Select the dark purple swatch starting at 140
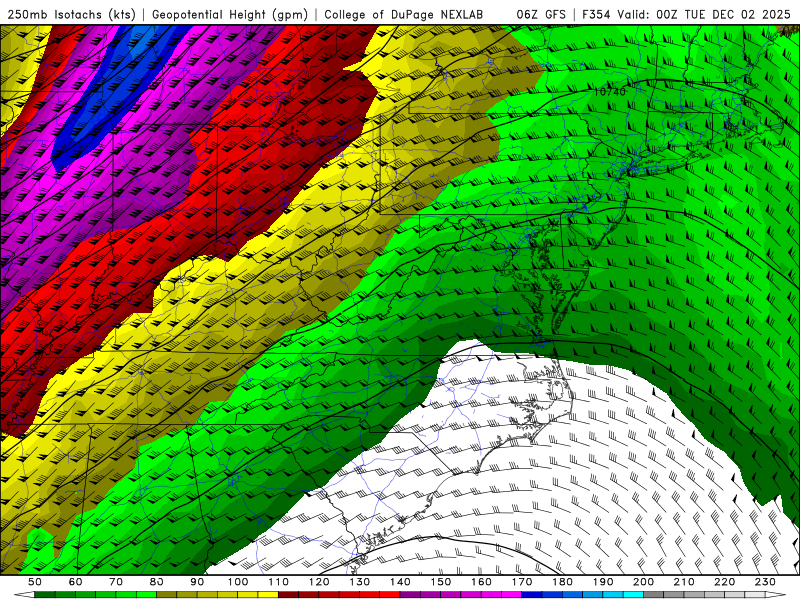 [x=410, y=594]
